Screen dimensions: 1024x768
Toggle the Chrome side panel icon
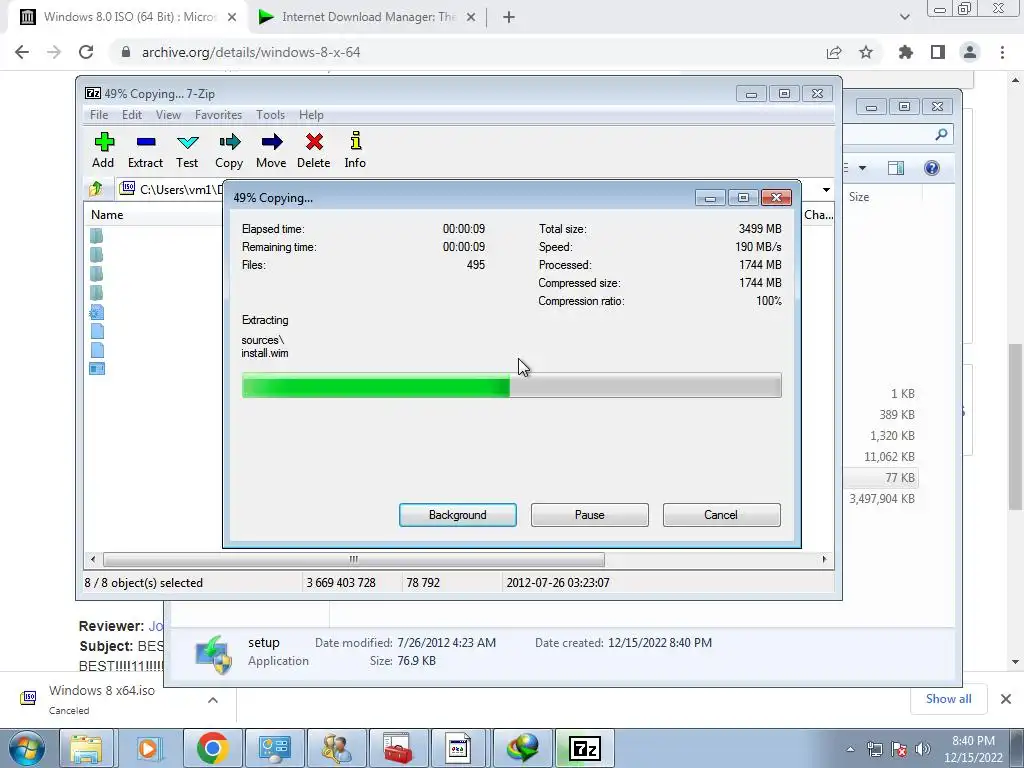[x=938, y=52]
